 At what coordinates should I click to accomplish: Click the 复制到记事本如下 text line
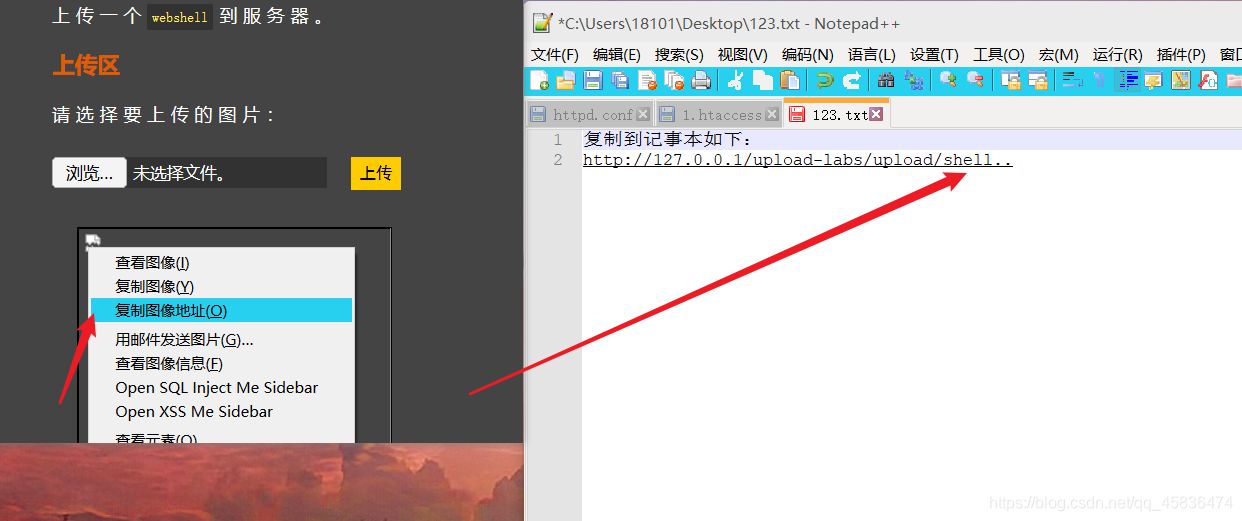pos(667,140)
